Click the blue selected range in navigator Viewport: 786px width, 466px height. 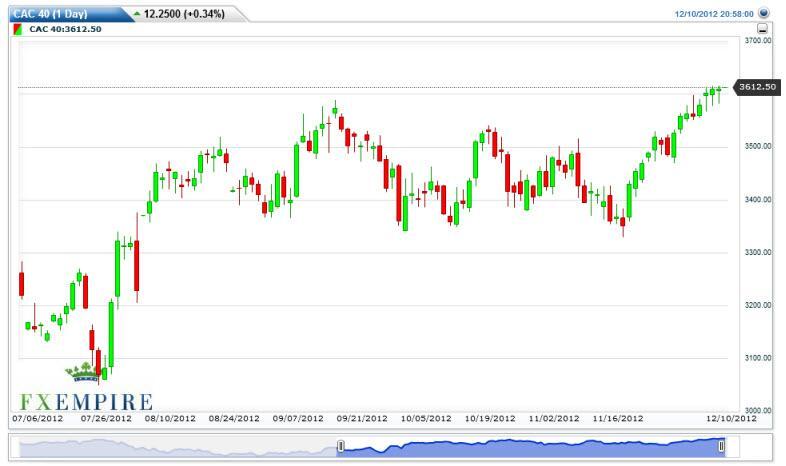coord(530,446)
